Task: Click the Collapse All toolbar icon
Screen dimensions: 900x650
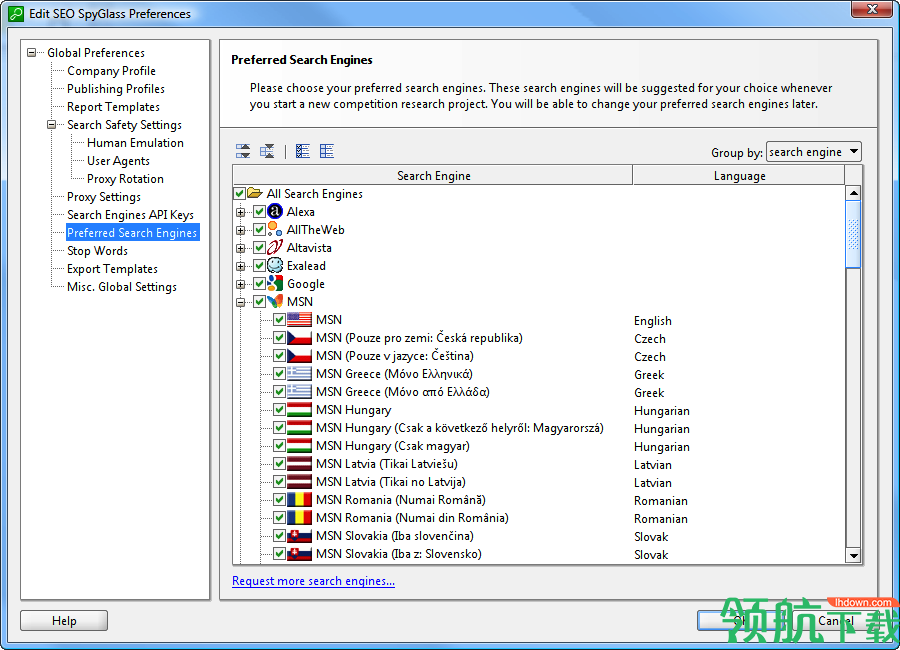Action: (x=267, y=152)
